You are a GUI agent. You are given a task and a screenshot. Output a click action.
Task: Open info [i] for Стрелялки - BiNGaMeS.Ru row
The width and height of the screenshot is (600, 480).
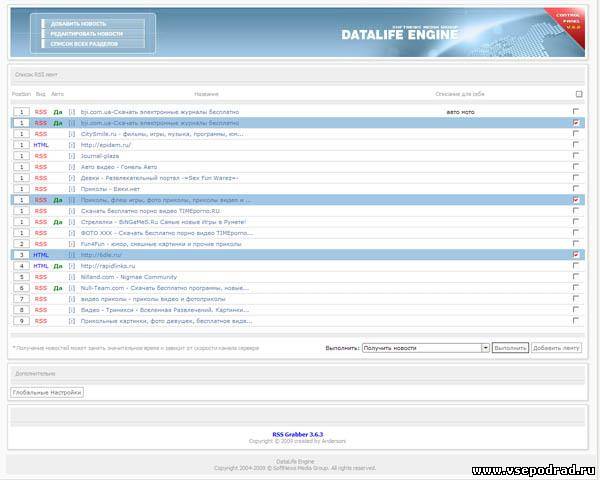click(72, 222)
